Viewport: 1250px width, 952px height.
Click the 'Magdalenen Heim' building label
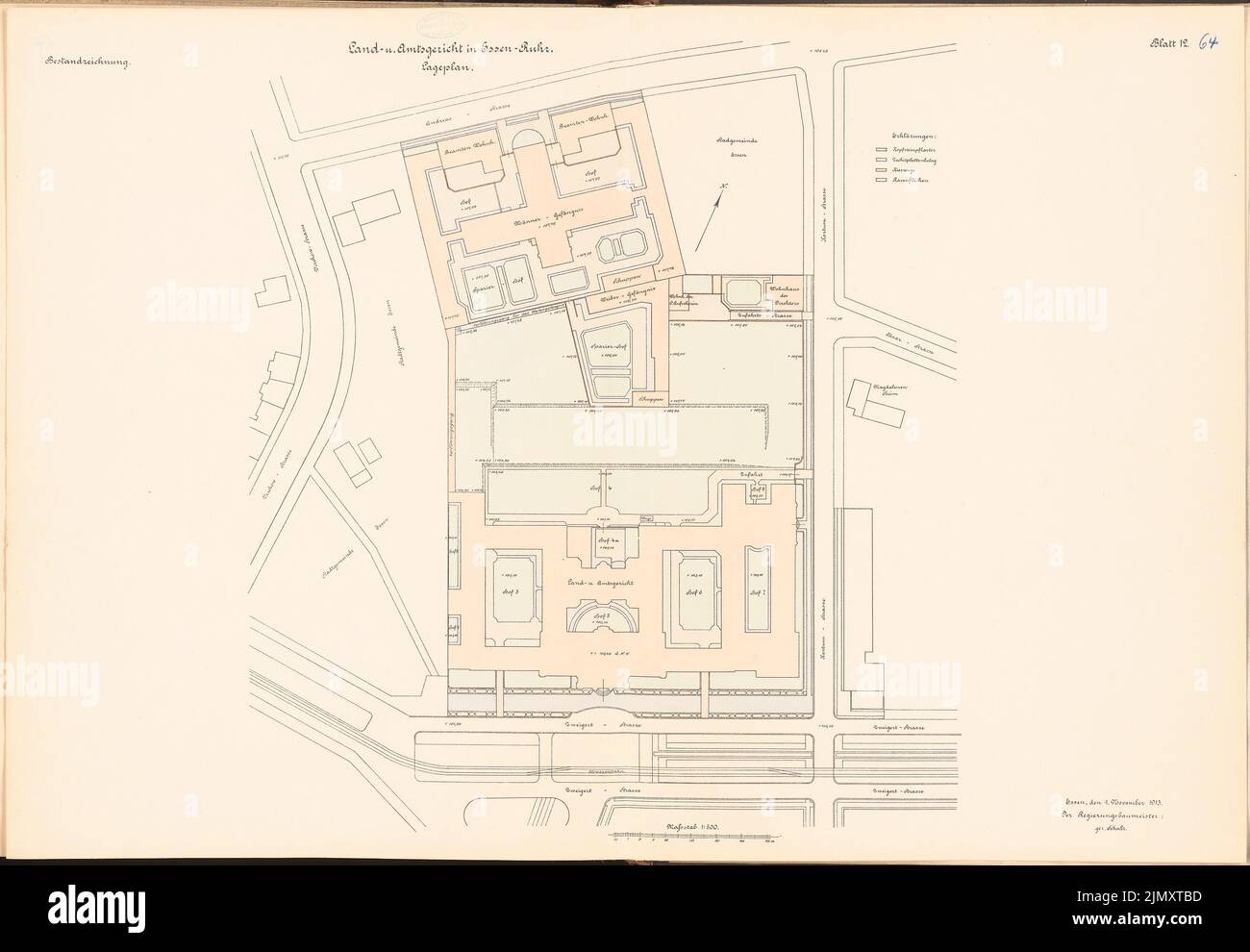888,389
